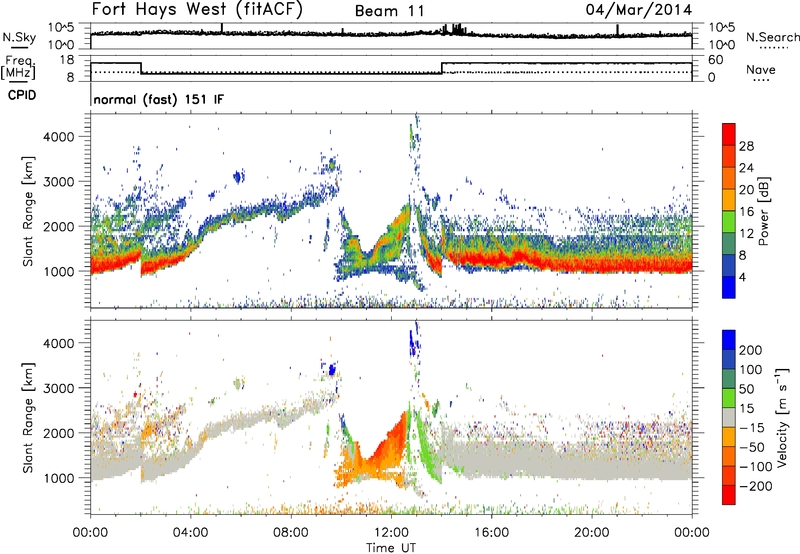Click the '-200' velocity colorbar tick label
This screenshot has width=800, height=554.
755,486
